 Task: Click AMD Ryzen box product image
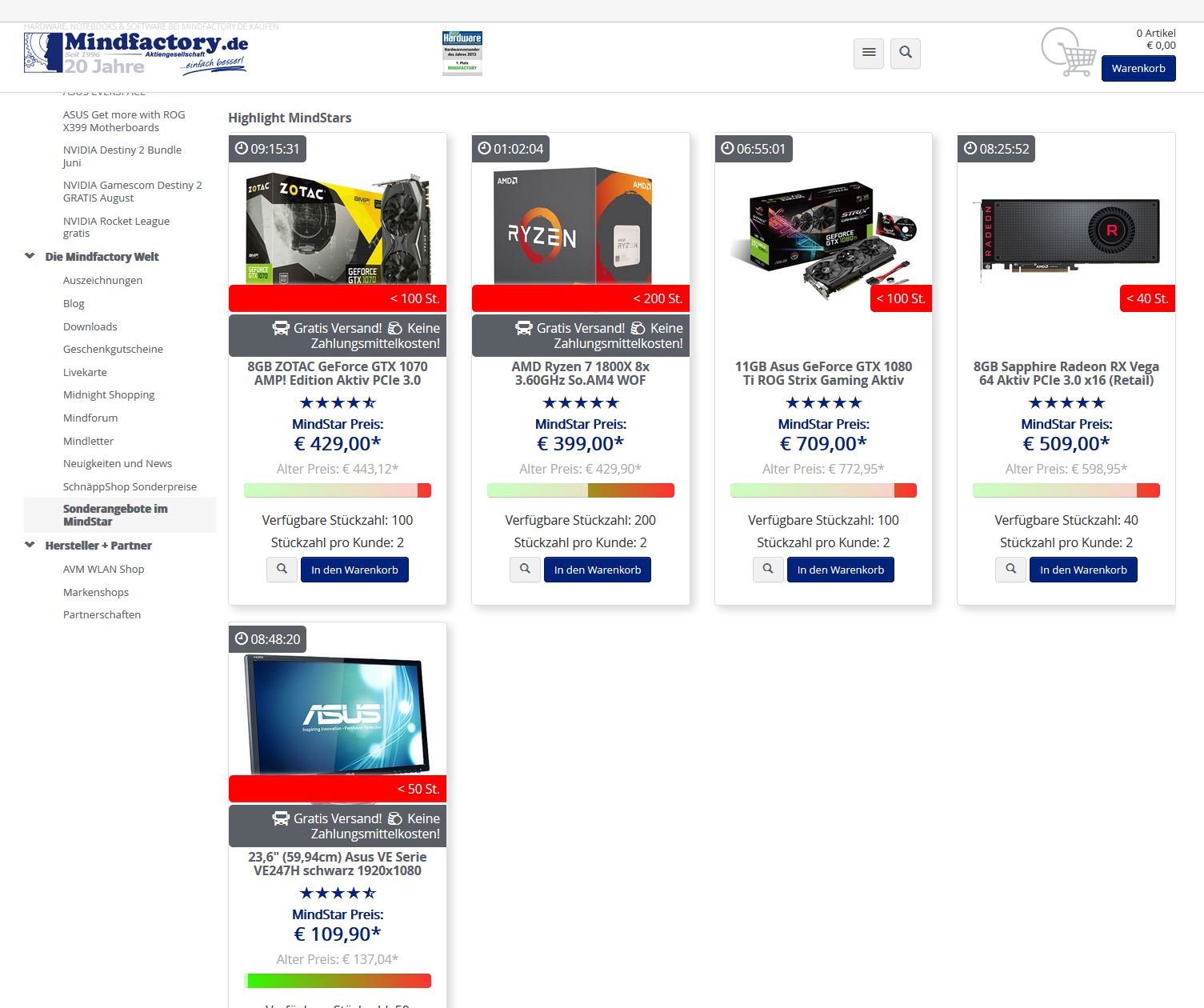tap(574, 226)
